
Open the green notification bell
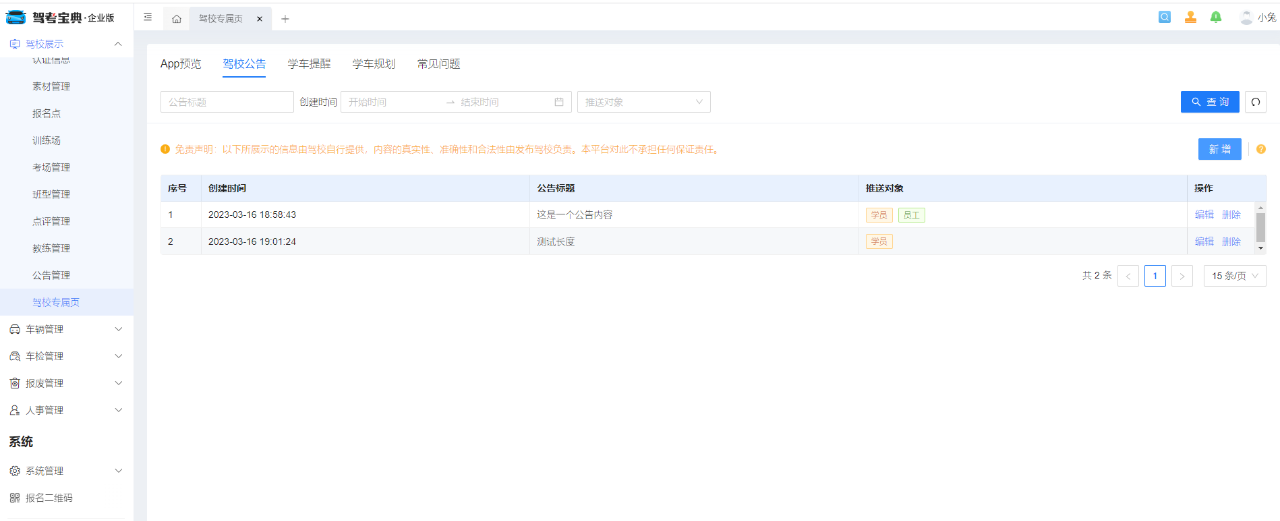click(x=1216, y=17)
